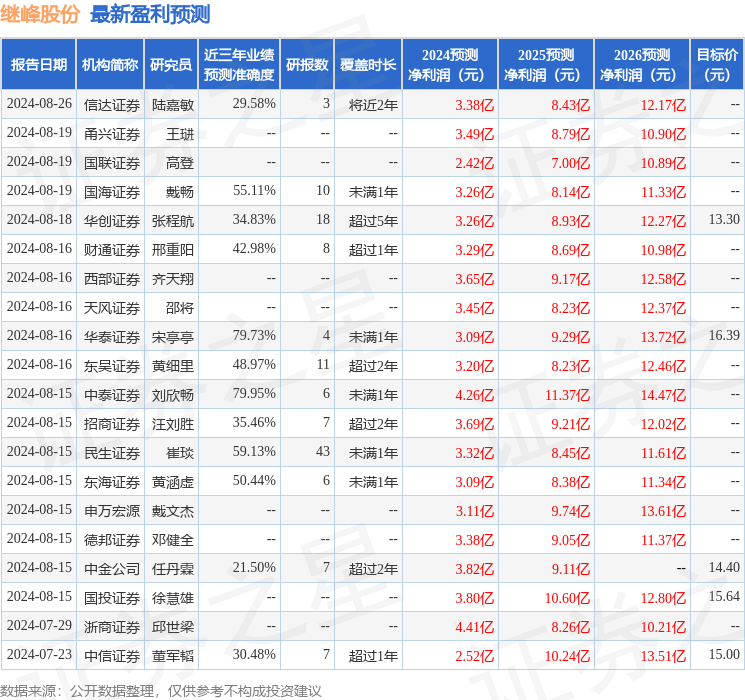Select the 财通证券 institution cell
The width and height of the screenshot is (745, 700).
pyautogui.click(x=112, y=250)
